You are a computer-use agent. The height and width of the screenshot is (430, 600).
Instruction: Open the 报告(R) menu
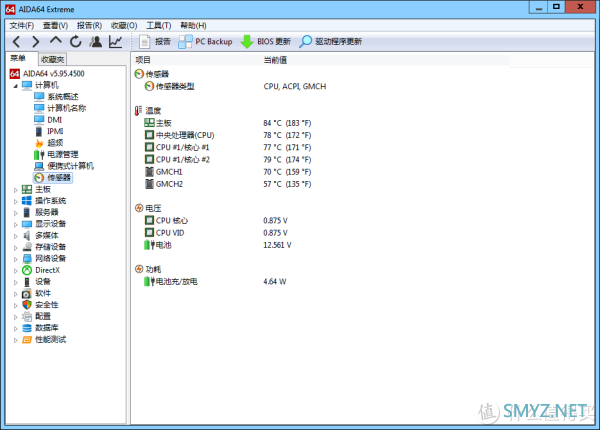coord(89,25)
